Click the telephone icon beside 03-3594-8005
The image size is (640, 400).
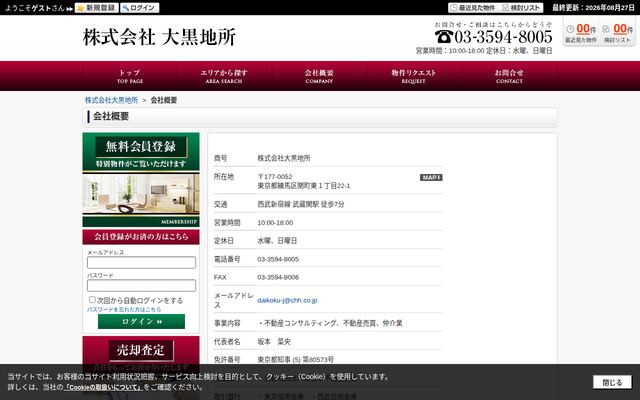pyautogui.click(x=443, y=37)
